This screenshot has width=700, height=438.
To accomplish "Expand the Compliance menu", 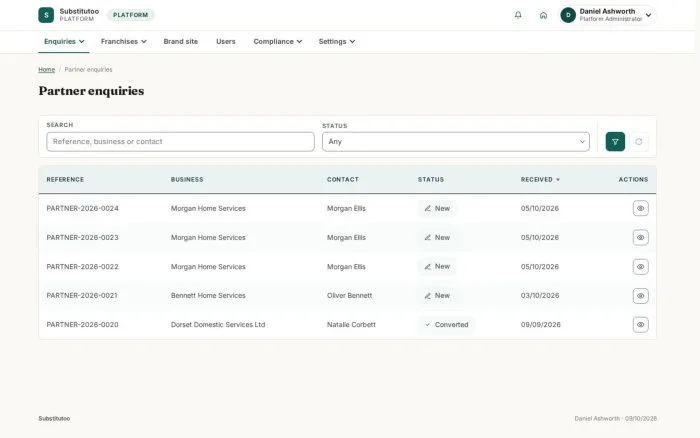I will click(278, 42).
